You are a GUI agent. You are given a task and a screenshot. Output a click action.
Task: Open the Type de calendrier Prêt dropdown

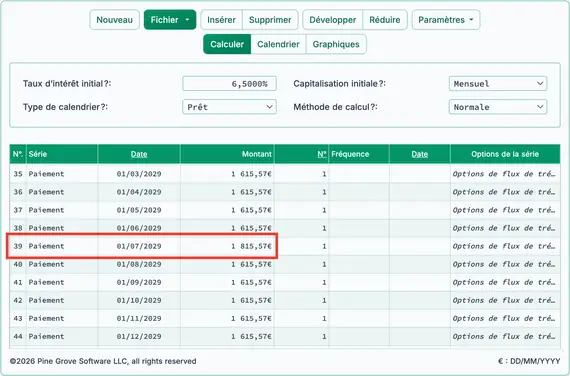click(x=229, y=107)
